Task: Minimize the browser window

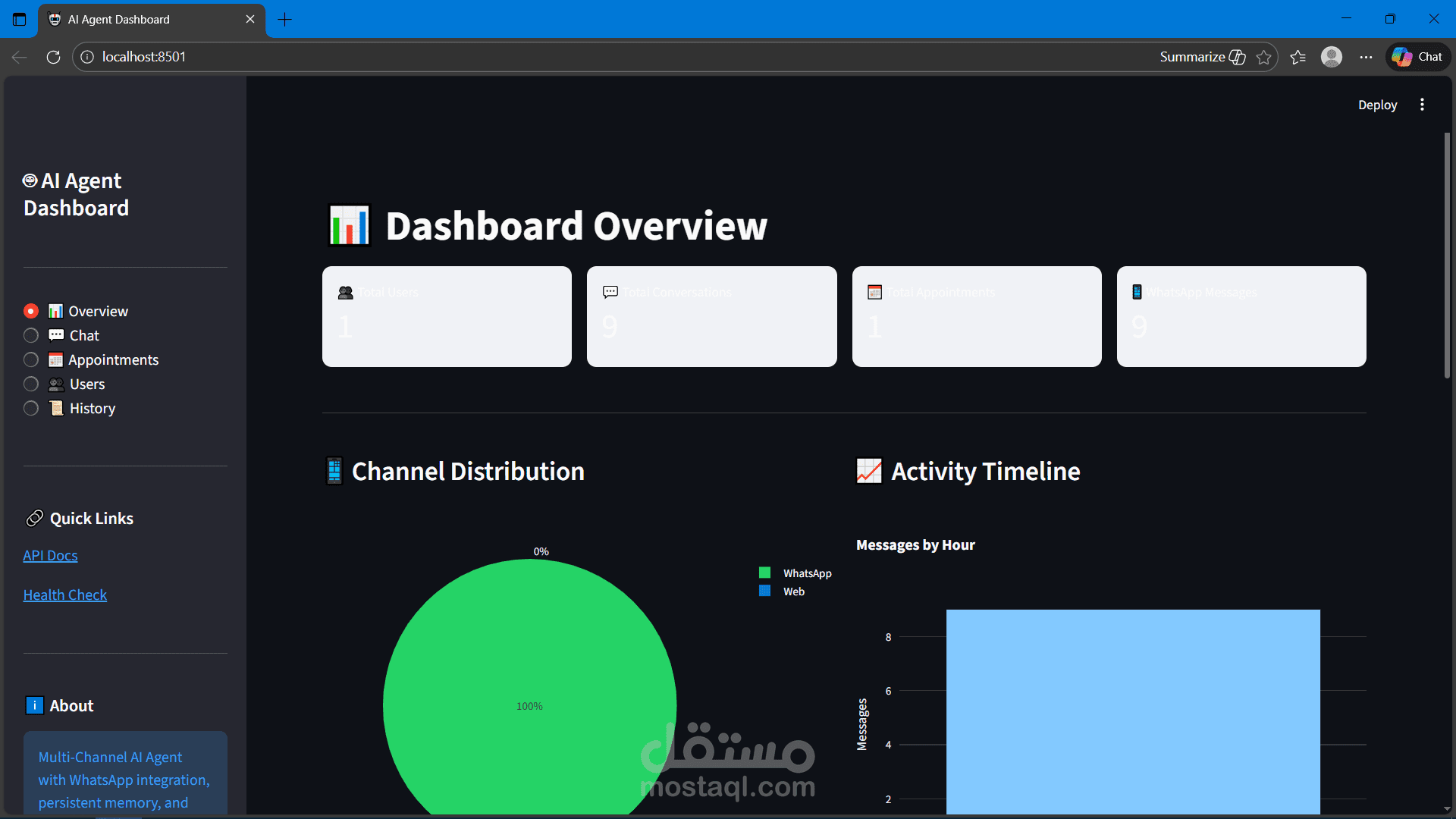Action: pos(1346,19)
